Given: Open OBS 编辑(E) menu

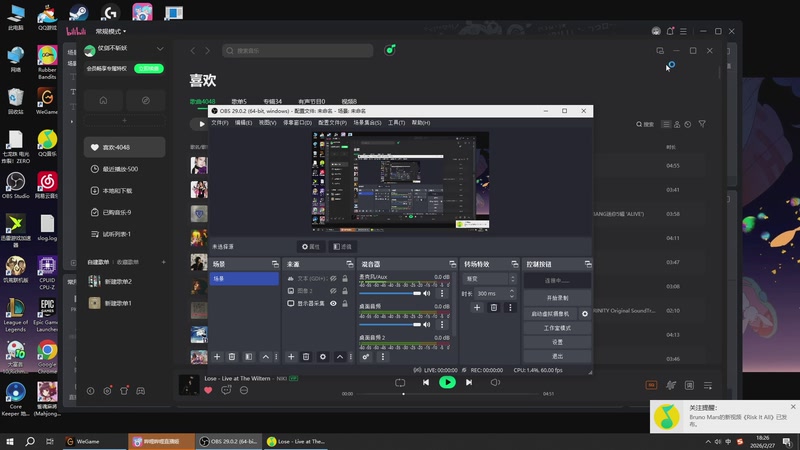Looking at the screenshot, I should [243, 123].
